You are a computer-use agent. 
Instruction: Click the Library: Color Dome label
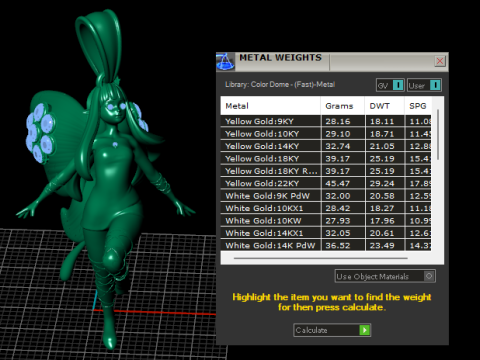280,85
